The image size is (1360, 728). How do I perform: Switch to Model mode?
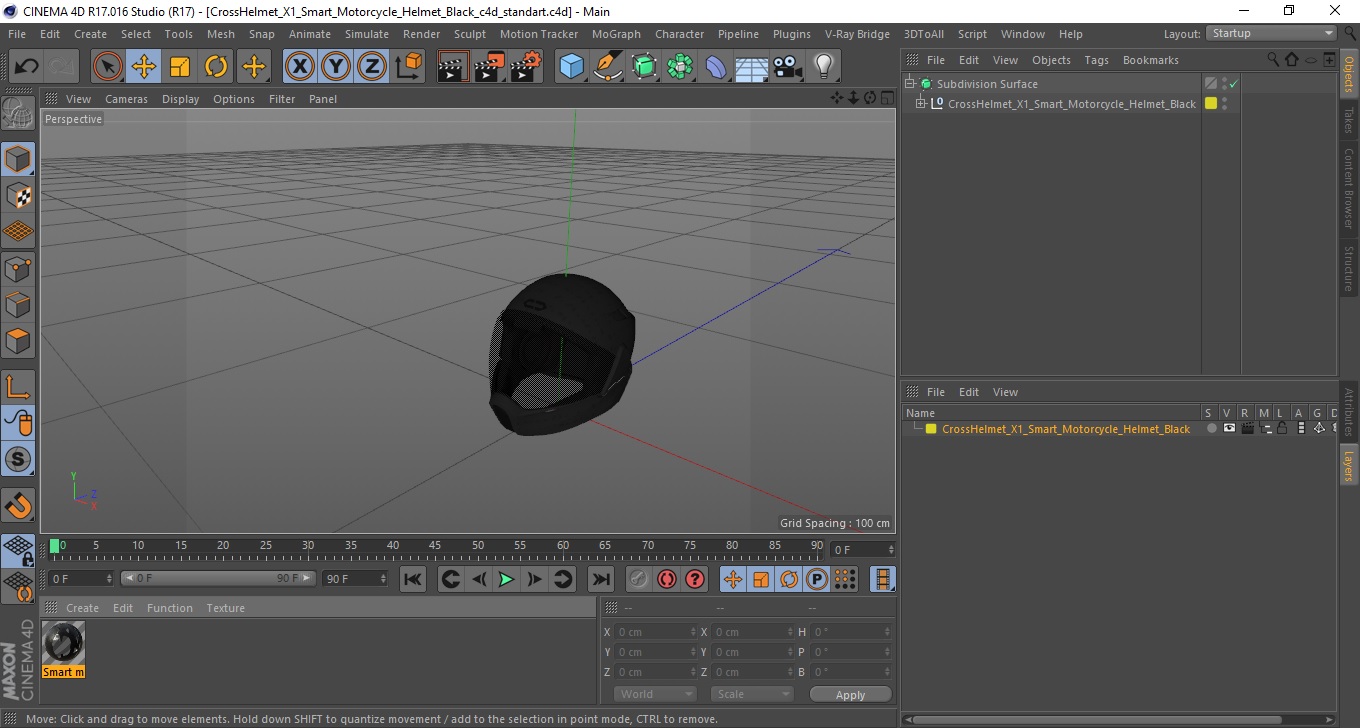point(18,159)
